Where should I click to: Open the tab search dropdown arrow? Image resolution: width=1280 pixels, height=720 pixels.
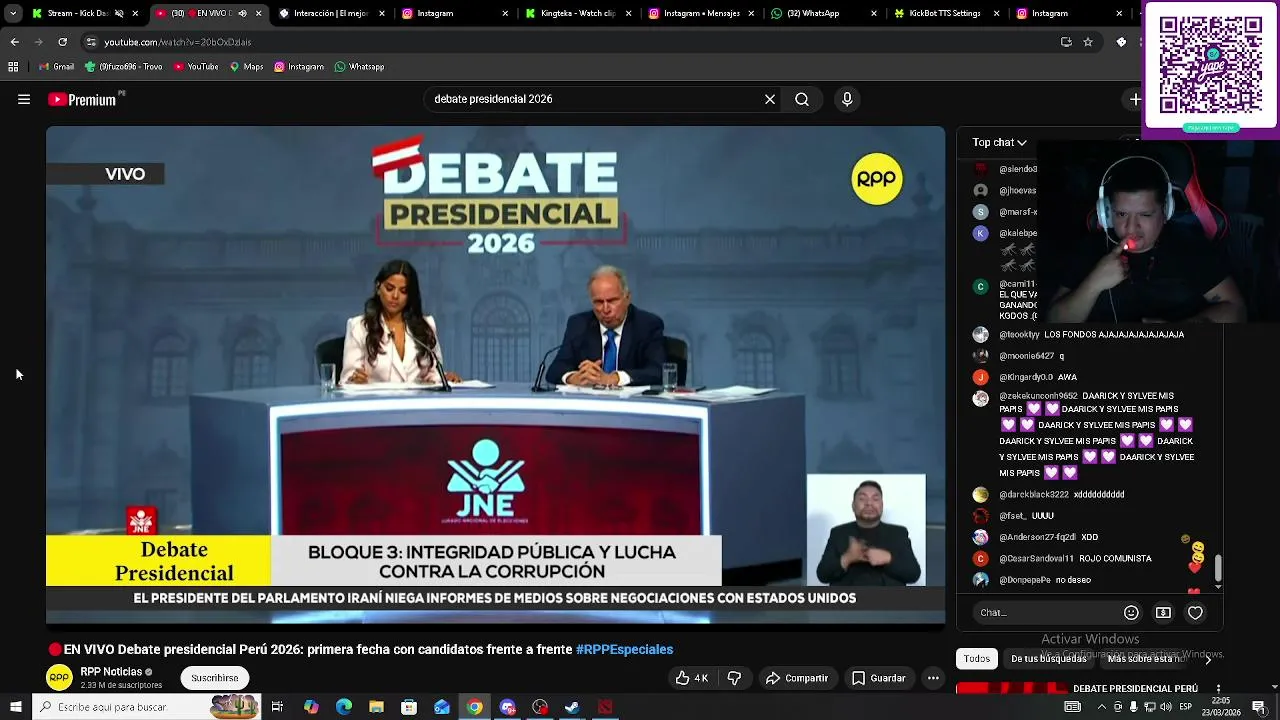tap(13, 14)
